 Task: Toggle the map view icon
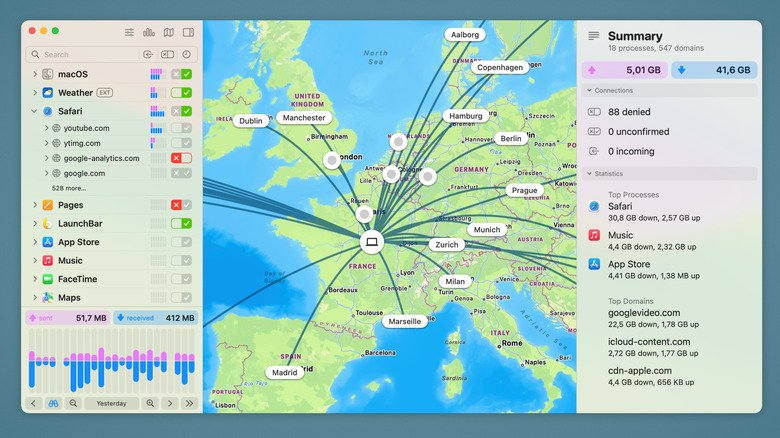tap(169, 32)
